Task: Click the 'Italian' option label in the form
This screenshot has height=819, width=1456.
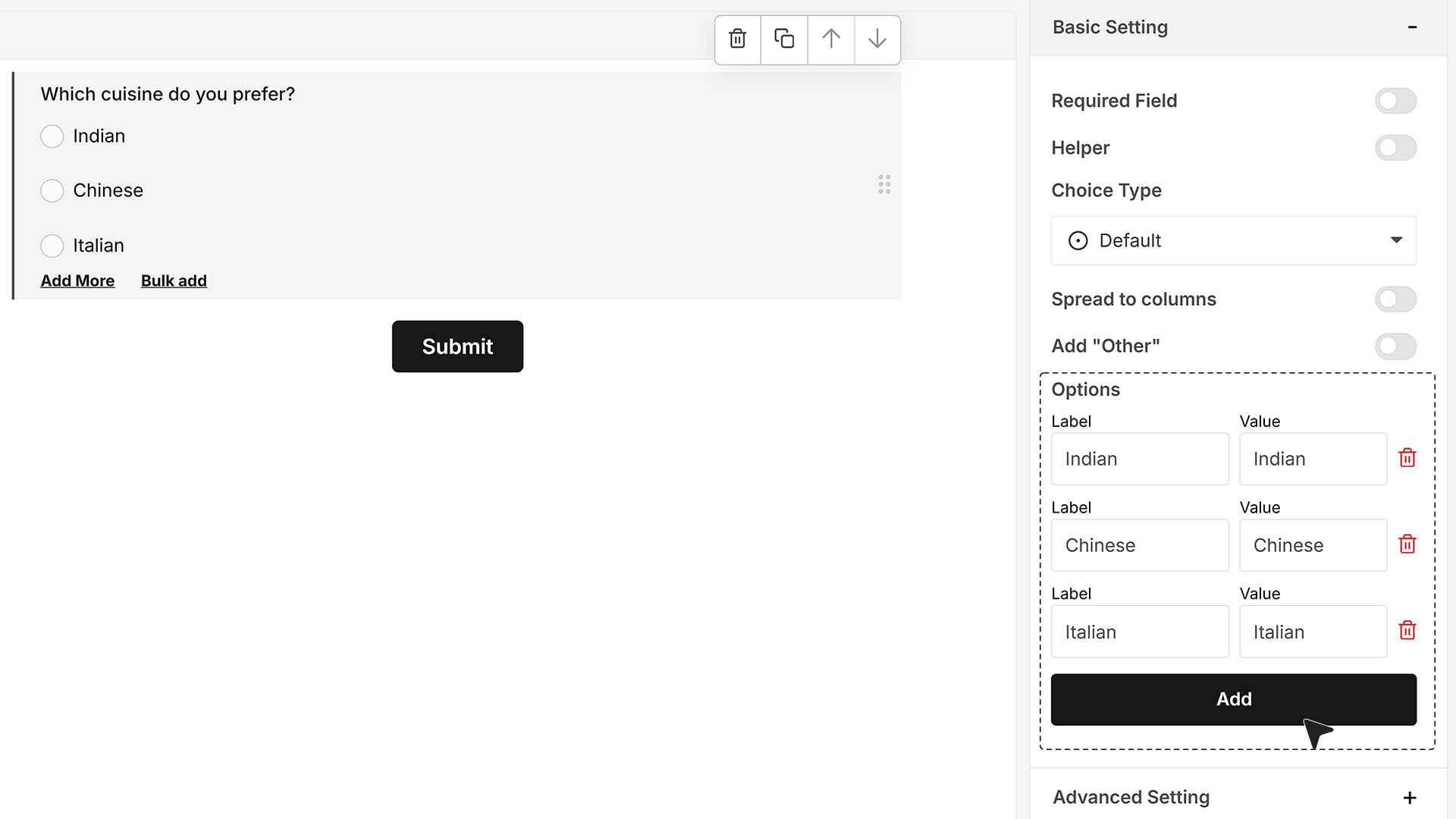Action: [x=99, y=246]
